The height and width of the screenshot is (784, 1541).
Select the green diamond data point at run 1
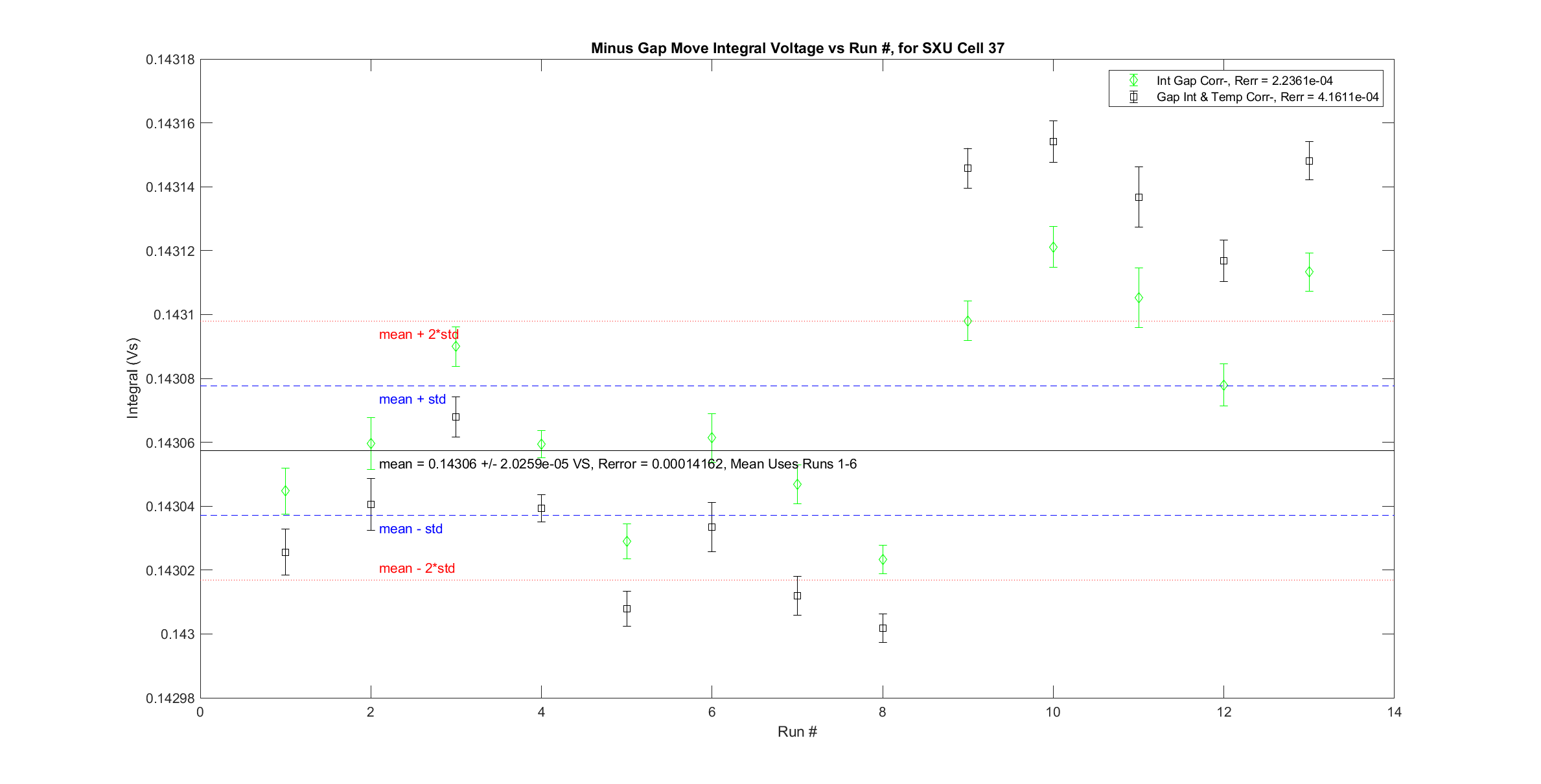click(285, 491)
